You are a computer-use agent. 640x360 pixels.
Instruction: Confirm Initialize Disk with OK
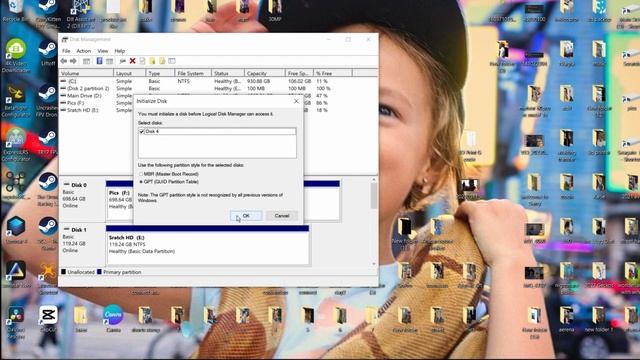[246, 216]
